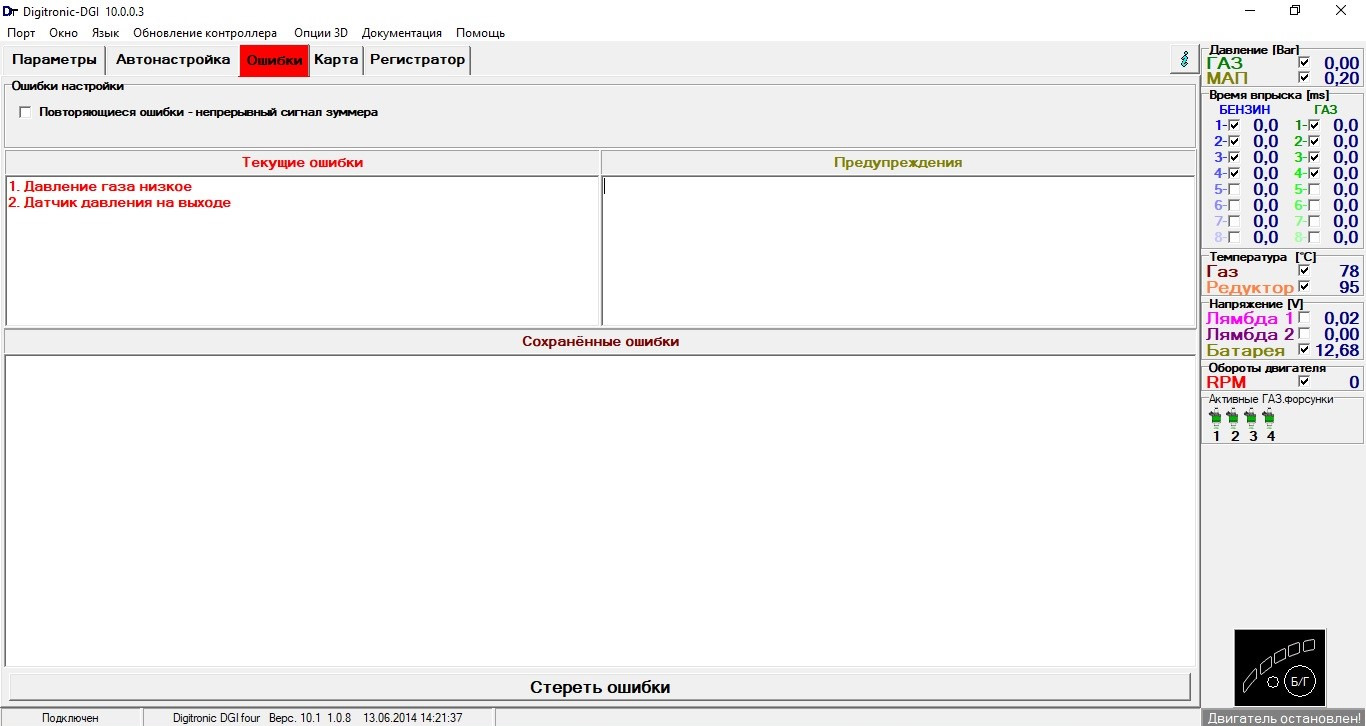Uncheck ГАЗ injection time 2 checkbox
The image size is (1366, 726).
click(1313, 141)
